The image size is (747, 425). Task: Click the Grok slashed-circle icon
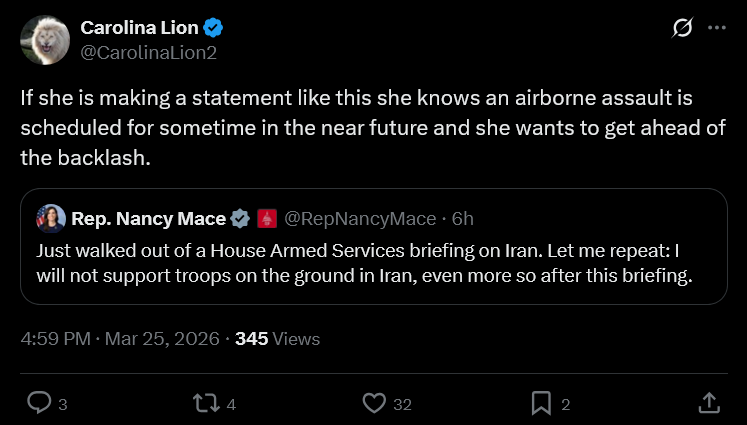click(x=683, y=29)
